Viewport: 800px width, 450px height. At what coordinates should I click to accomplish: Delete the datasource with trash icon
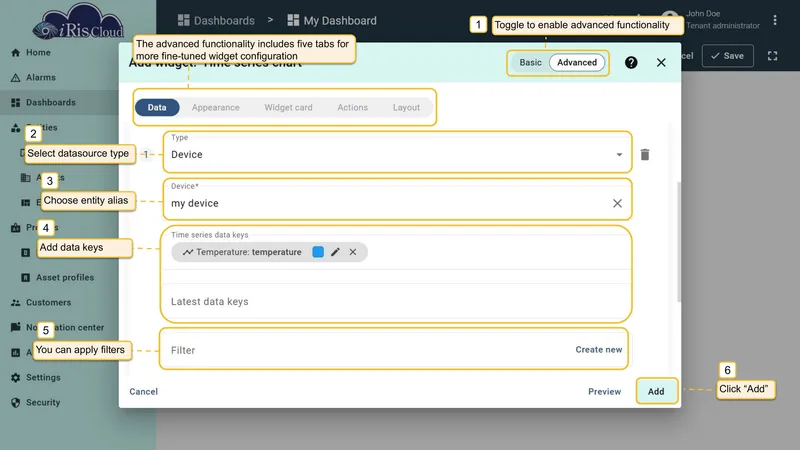pyautogui.click(x=645, y=155)
